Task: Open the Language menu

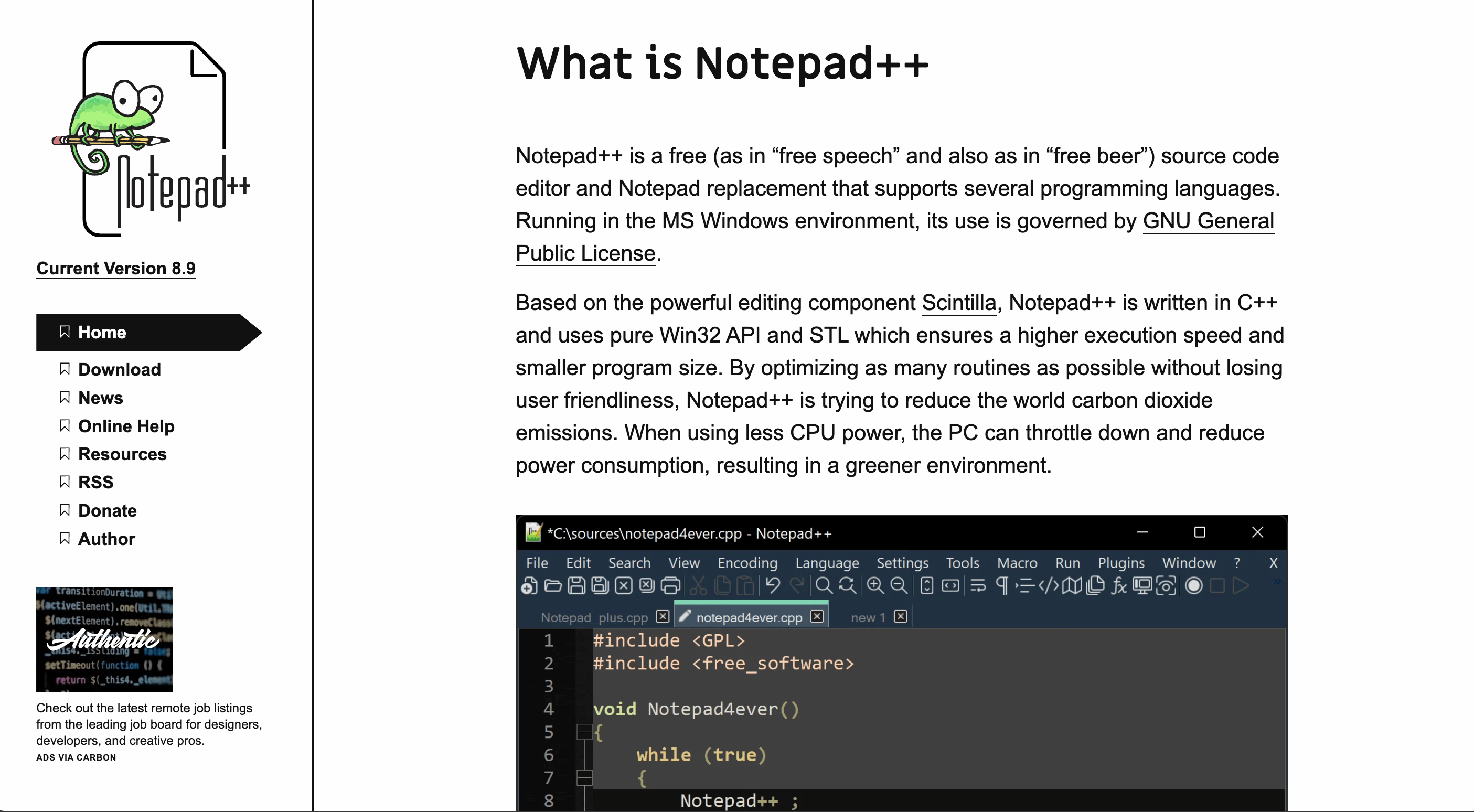Action: pos(827,563)
